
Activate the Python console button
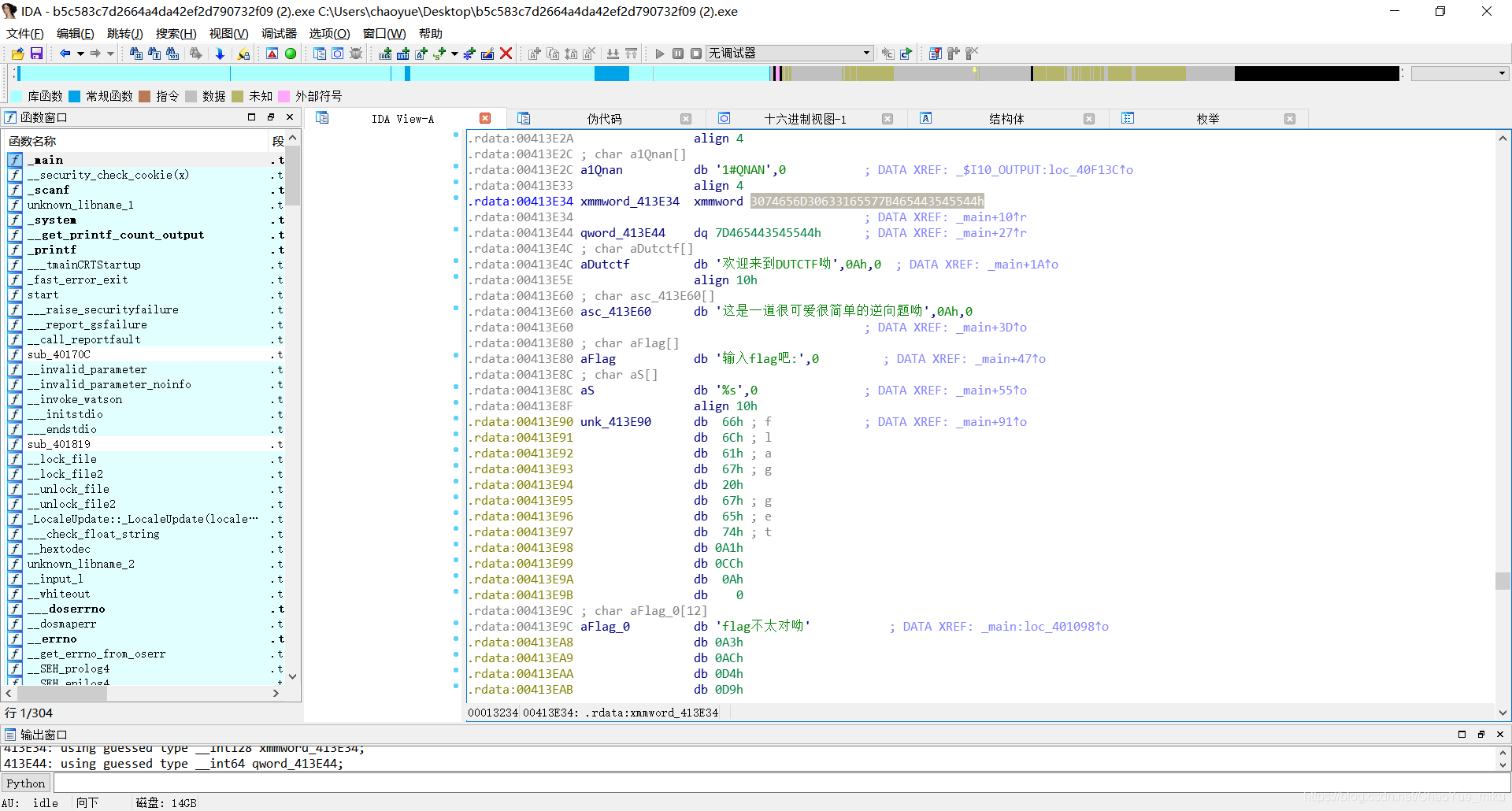click(x=26, y=783)
